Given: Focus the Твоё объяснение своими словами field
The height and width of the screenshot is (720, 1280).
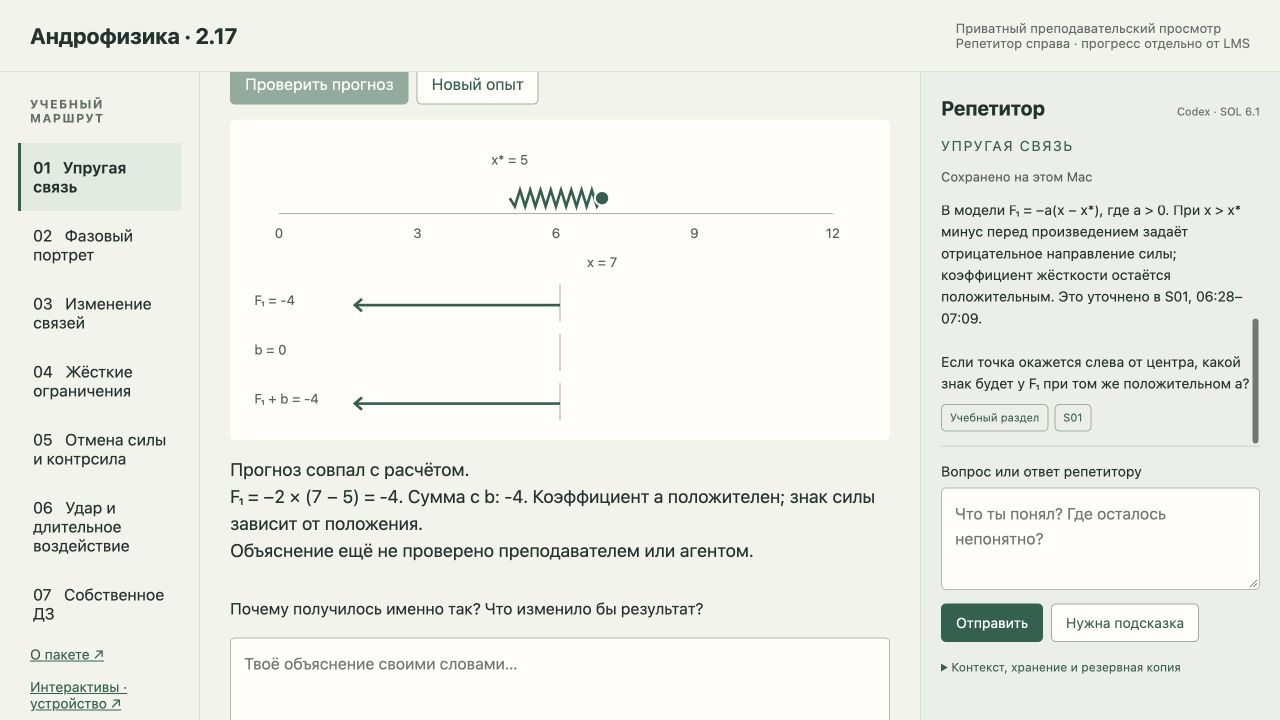Looking at the screenshot, I should [x=560, y=679].
